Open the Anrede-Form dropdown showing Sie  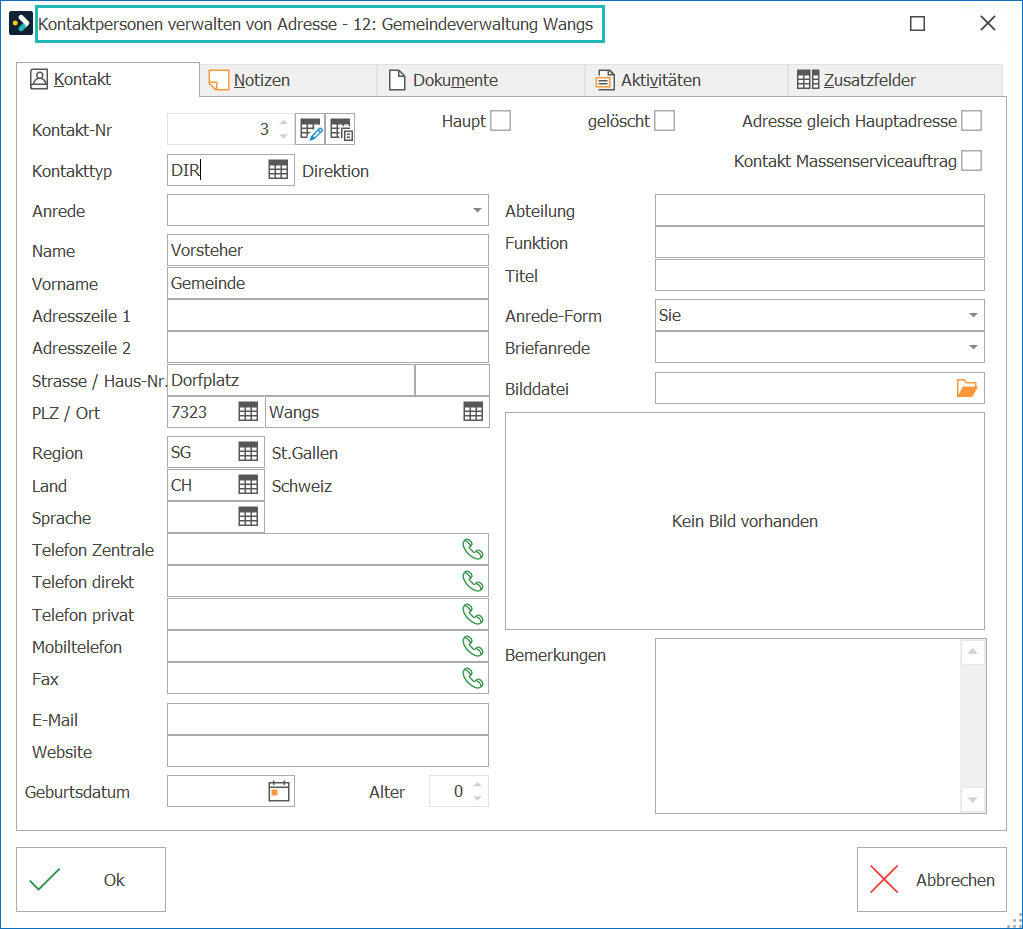click(973, 315)
